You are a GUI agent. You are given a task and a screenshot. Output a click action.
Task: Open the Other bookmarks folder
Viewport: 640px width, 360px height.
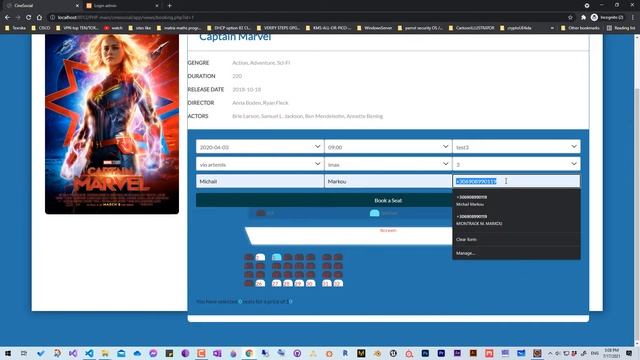[580, 28]
